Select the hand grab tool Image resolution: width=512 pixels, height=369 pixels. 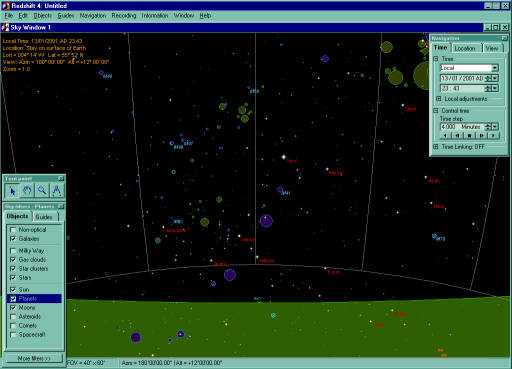(x=27, y=191)
